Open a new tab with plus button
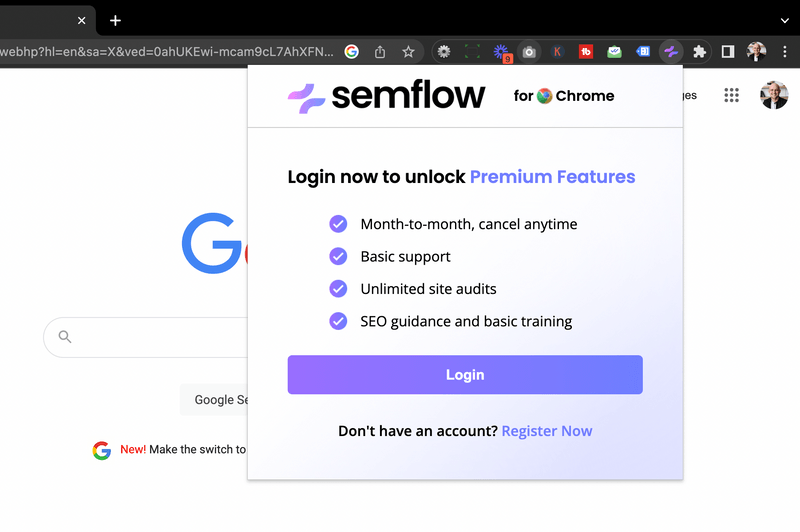Image resolution: width=800 pixels, height=532 pixels. 115,20
